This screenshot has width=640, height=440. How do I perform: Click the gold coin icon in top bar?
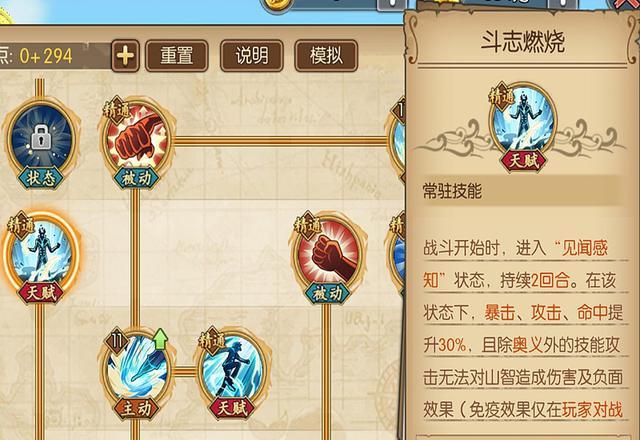[x=278, y=4]
